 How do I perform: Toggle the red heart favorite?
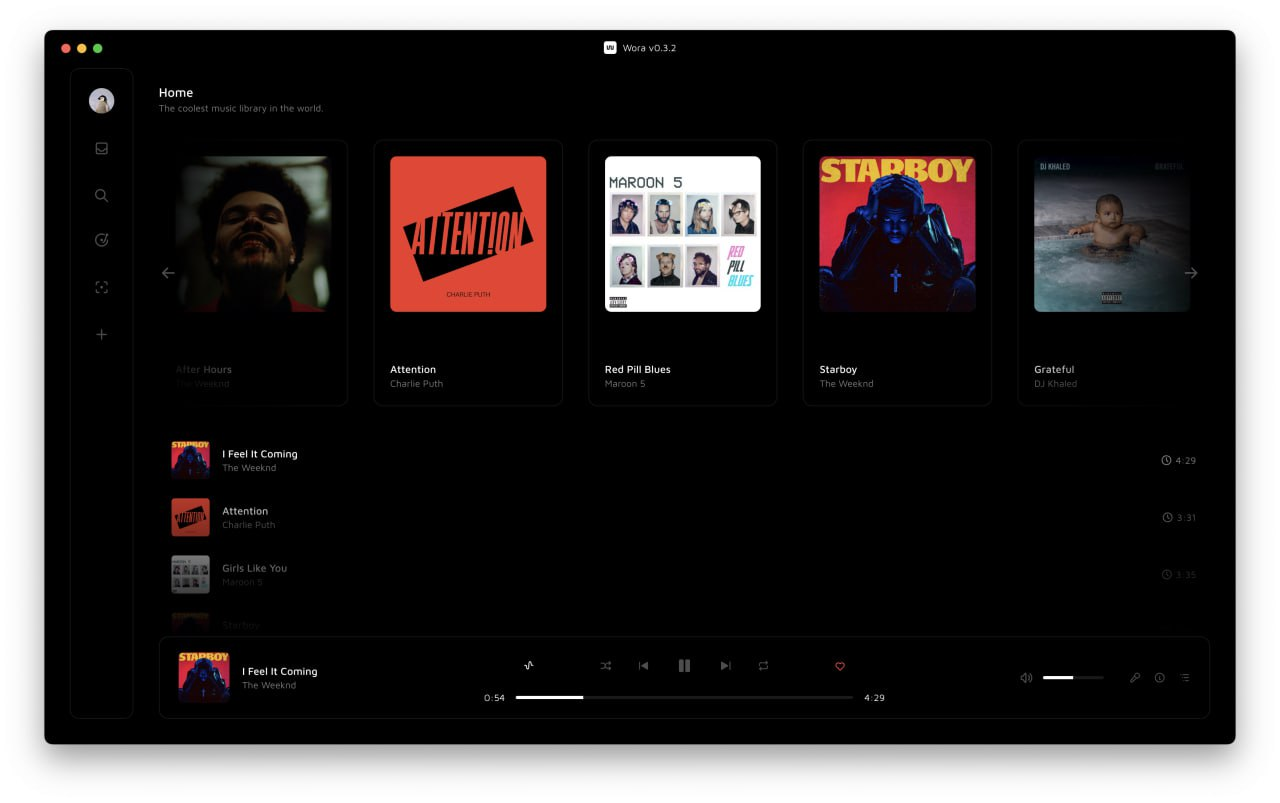[x=840, y=666]
